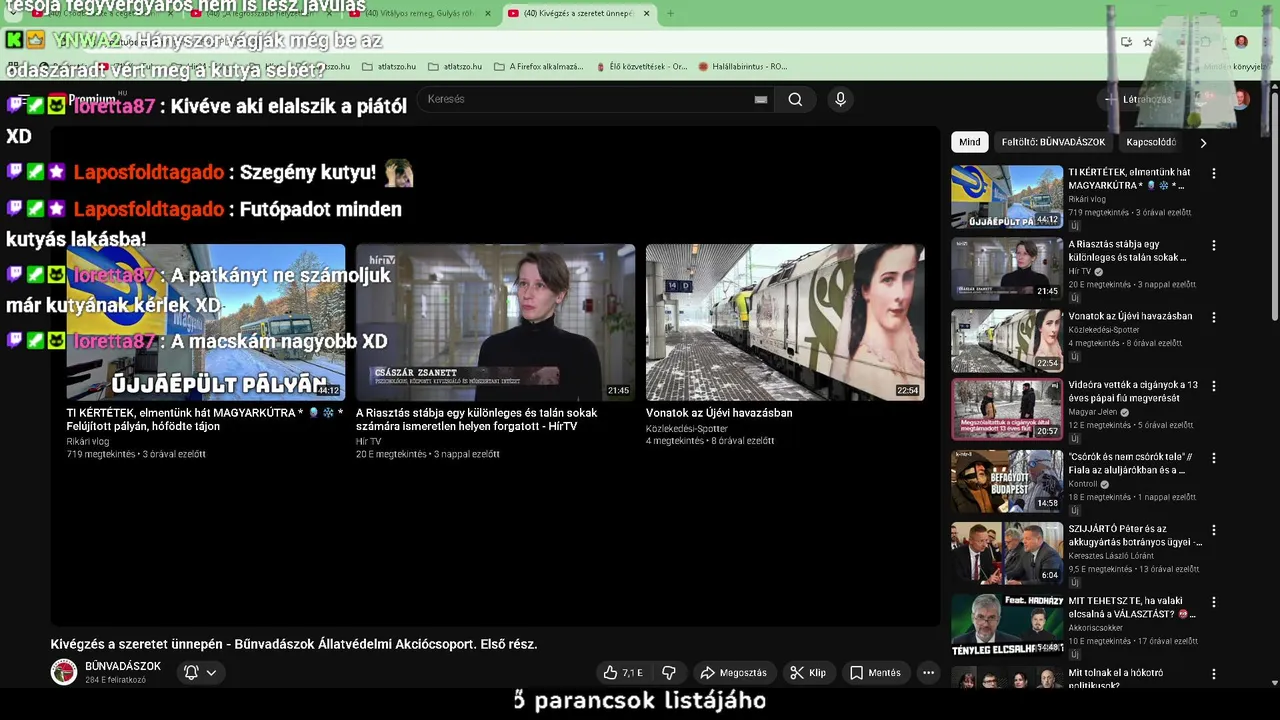This screenshot has height=720, width=1280.
Task: Open options for SZIJJÁRTÓ Péter sidebar video
Action: tap(1214, 530)
